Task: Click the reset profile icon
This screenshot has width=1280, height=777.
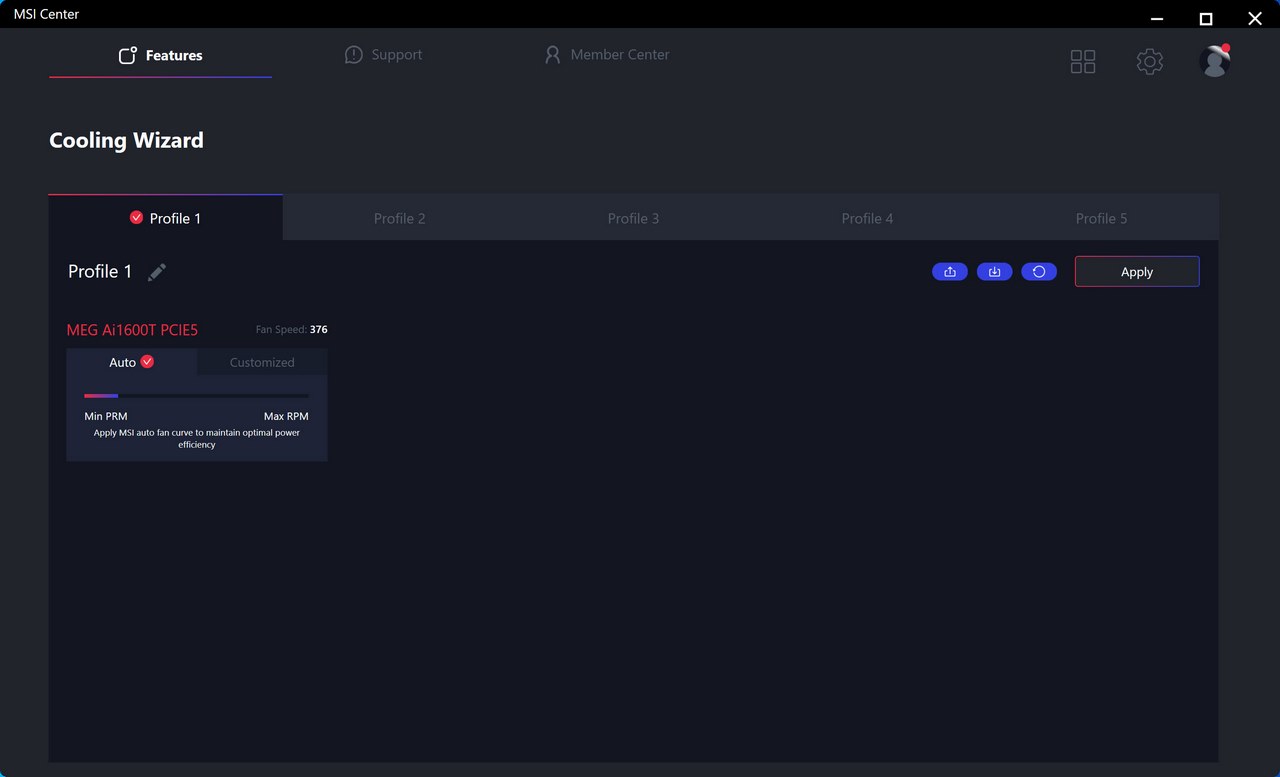Action: click(x=1039, y=272)
